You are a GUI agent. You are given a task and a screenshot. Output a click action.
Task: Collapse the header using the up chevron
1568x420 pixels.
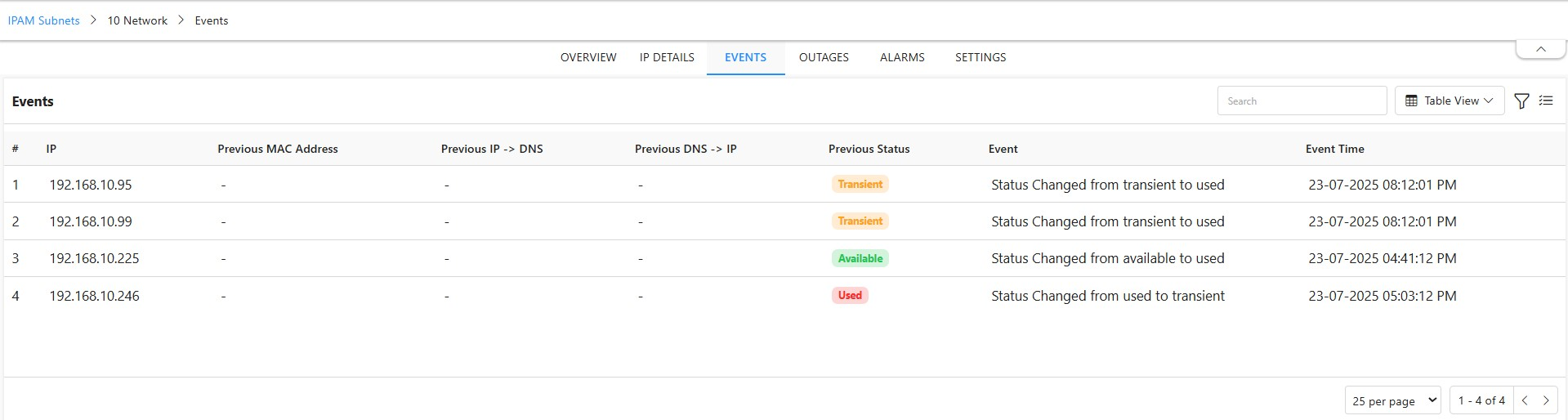1540,49
